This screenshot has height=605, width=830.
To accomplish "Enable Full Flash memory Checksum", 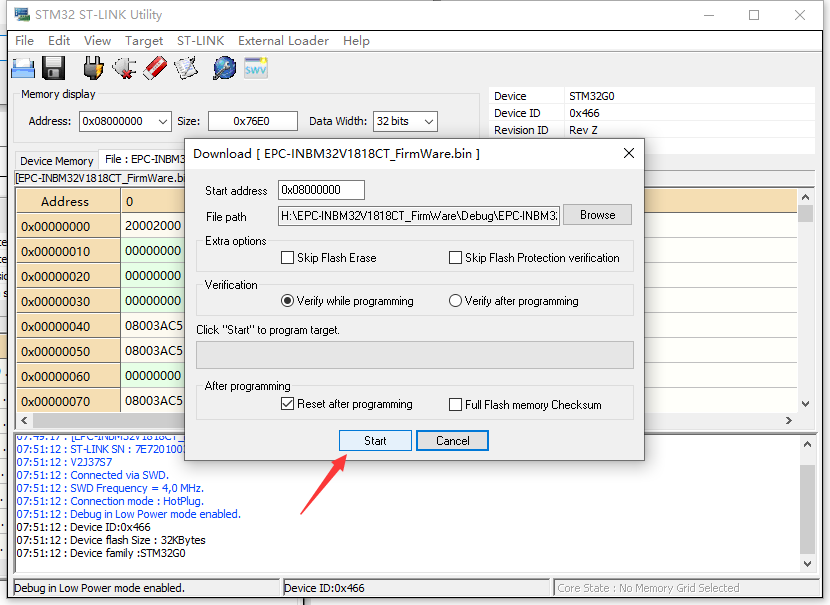I will [455, 404].
